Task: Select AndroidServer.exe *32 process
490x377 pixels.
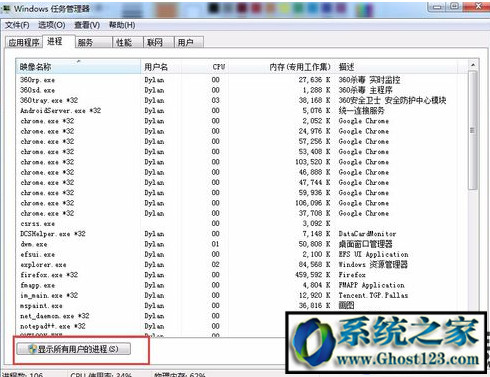Action: 242,111
